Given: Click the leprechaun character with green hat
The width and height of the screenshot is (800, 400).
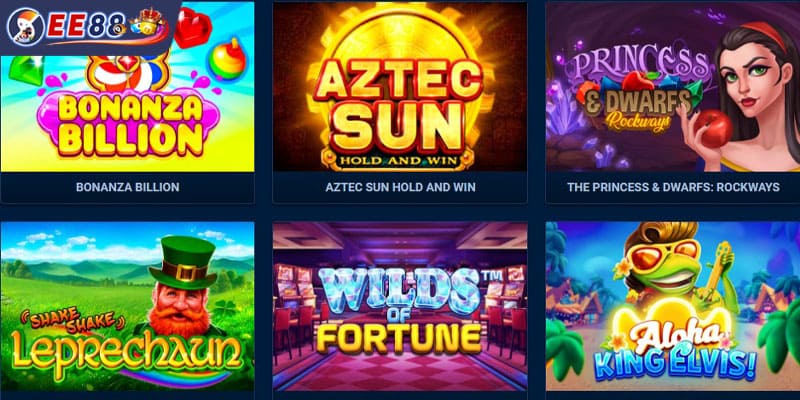Looking at the screenshot, I should 182,288.
